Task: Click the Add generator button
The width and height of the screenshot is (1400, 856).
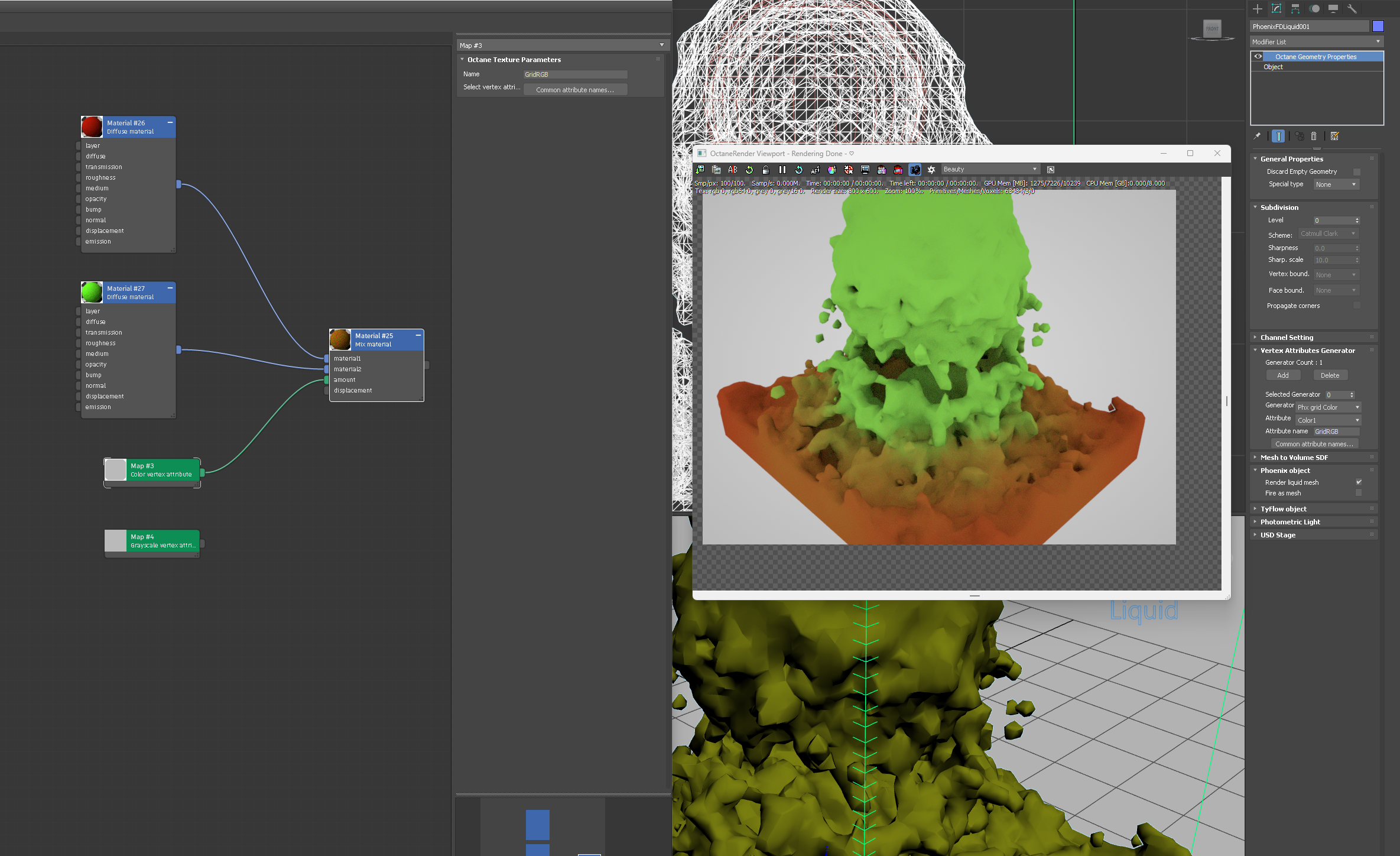Action: tap(1282, 375)
